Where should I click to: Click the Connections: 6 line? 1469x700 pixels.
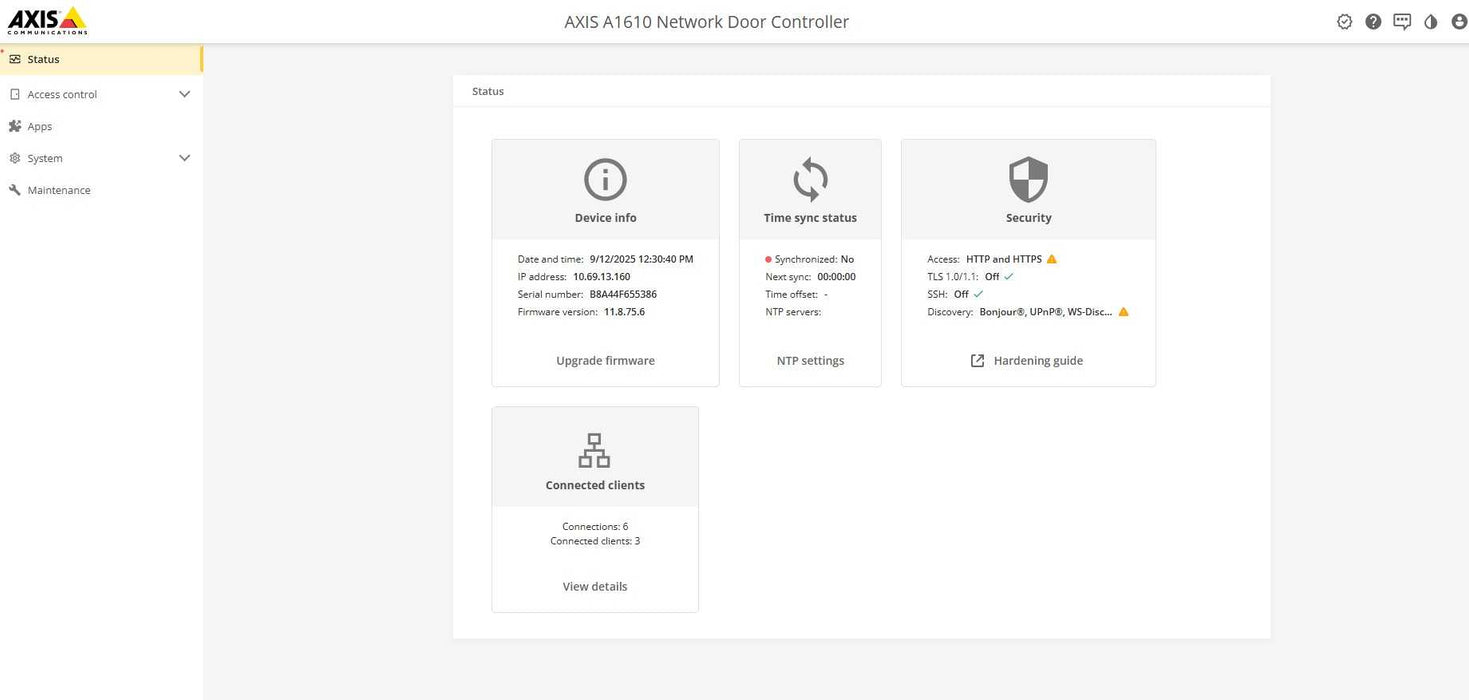595,526
